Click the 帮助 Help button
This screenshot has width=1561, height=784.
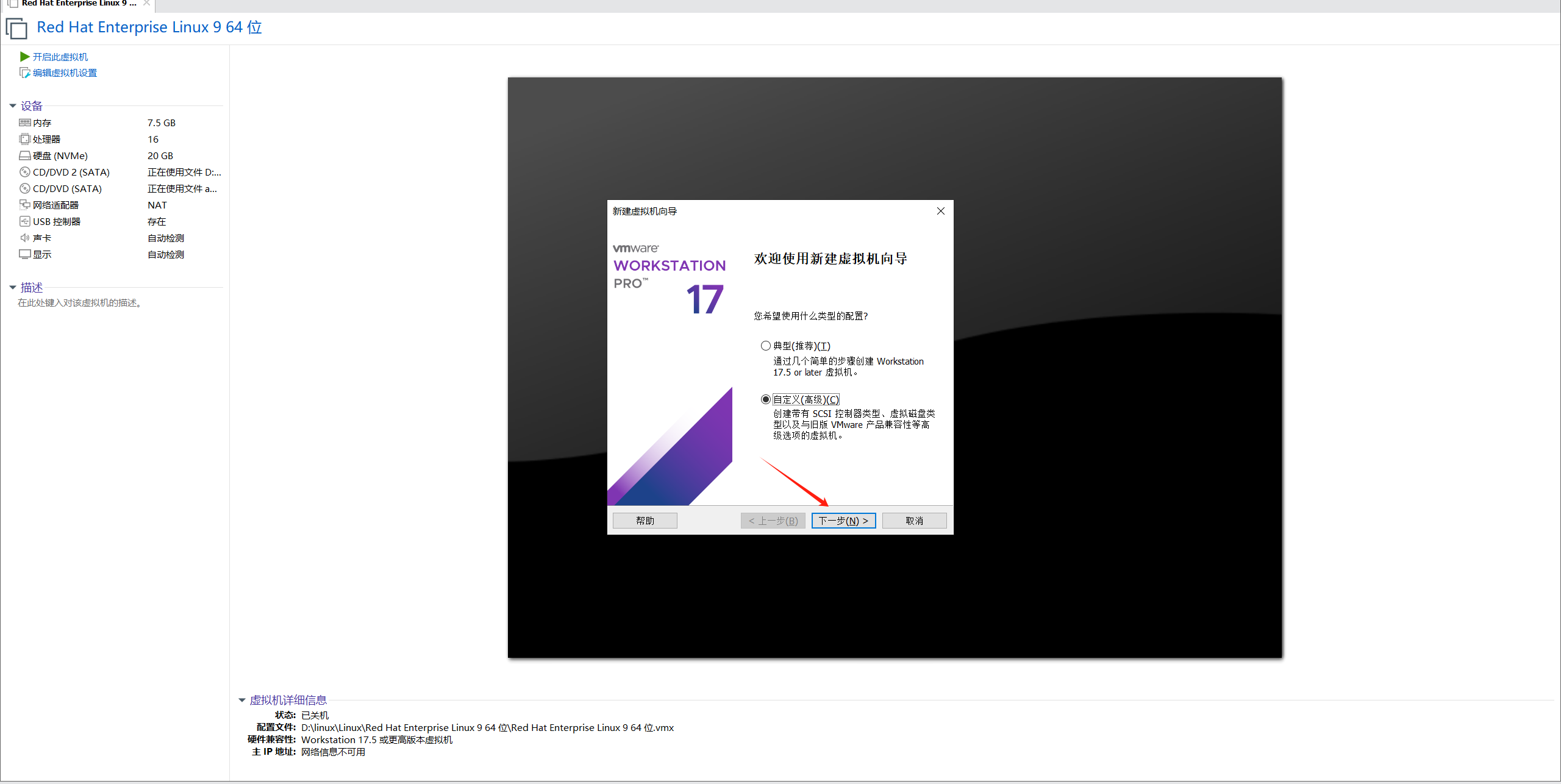pos(645,521)
